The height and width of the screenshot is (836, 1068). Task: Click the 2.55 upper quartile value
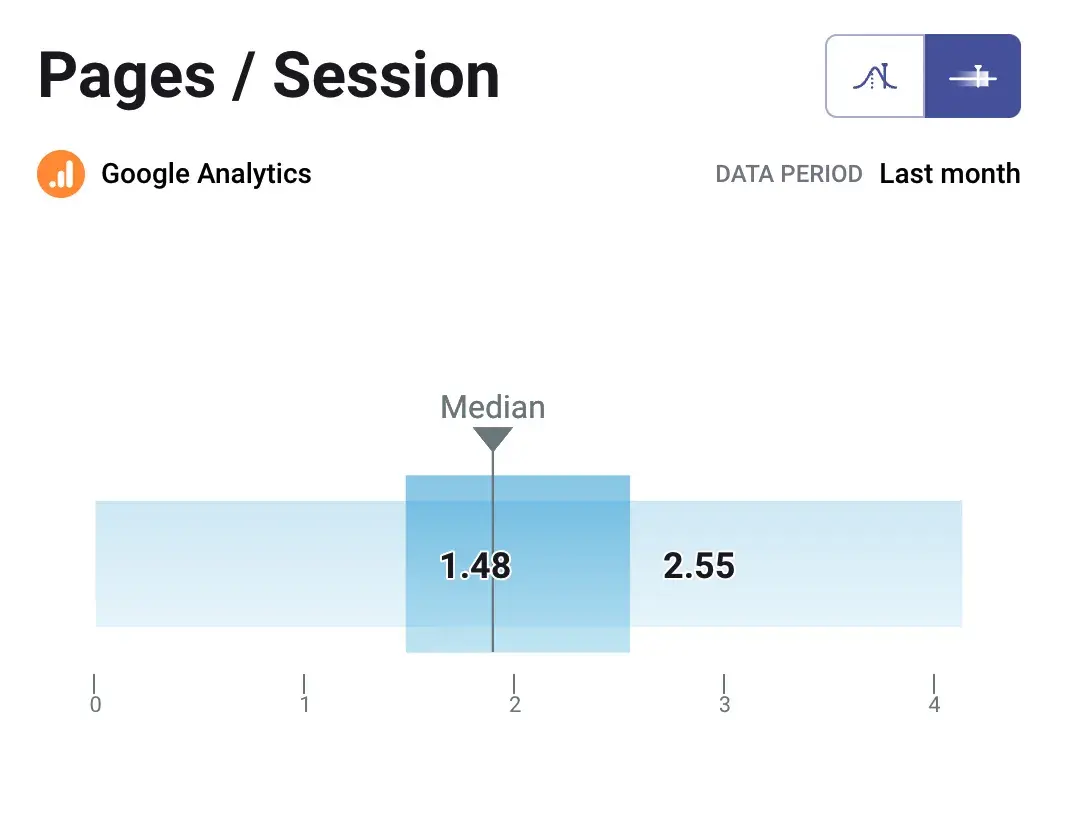699,566
